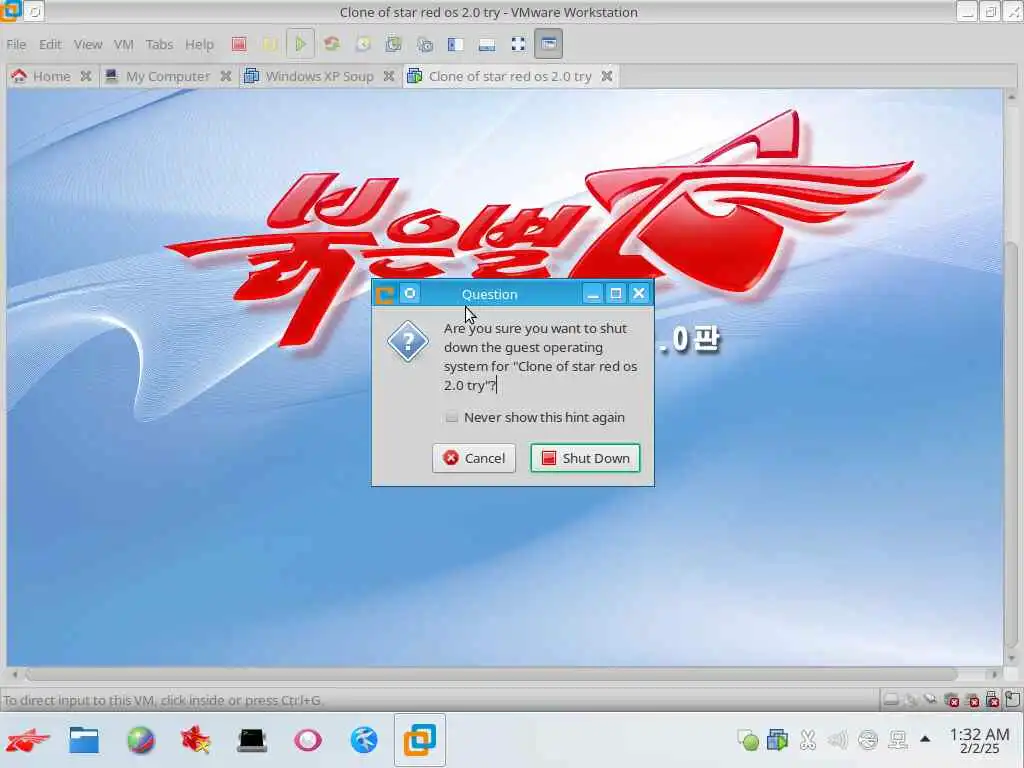Click Cancel in the Question dialog

473,458
